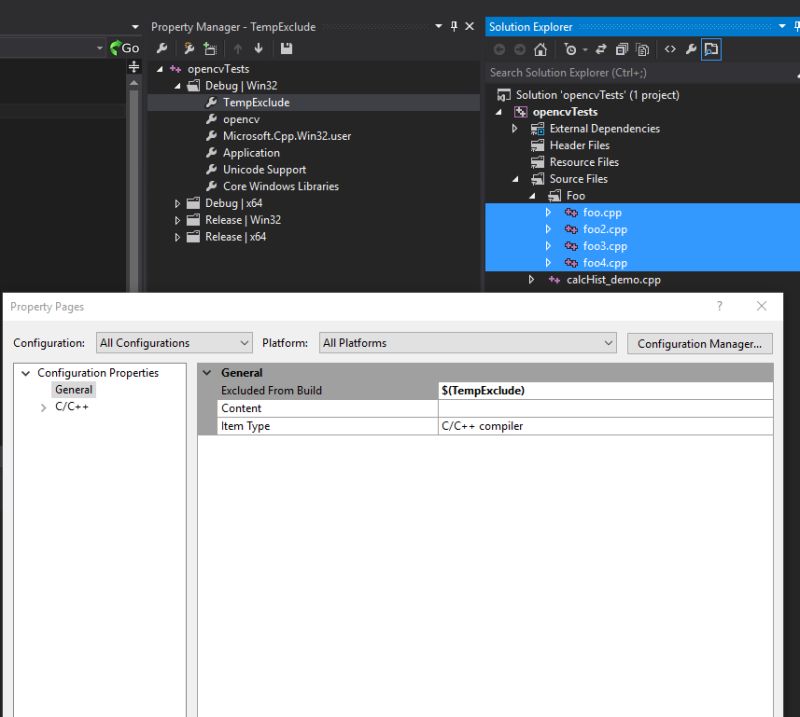800x717 pixels.
Task: Click the Configuration Manager button
Action: (699, 342)
